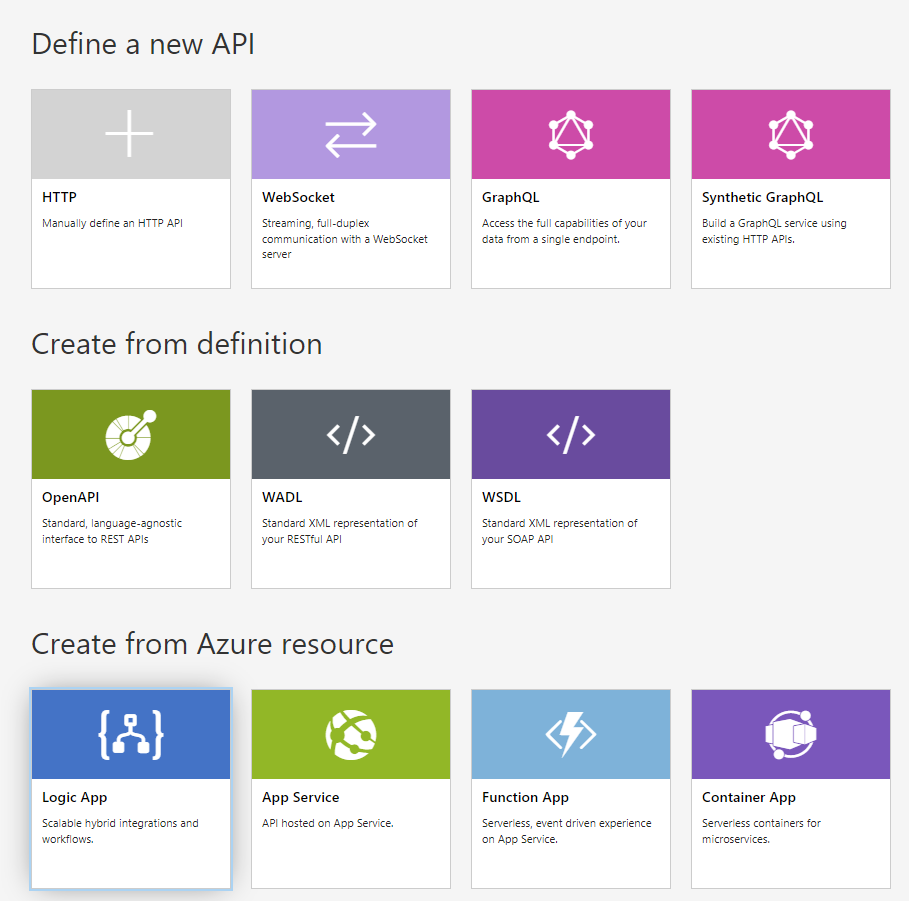
Task: Click the GraphQL logo icon
Action: coord(571,135)
